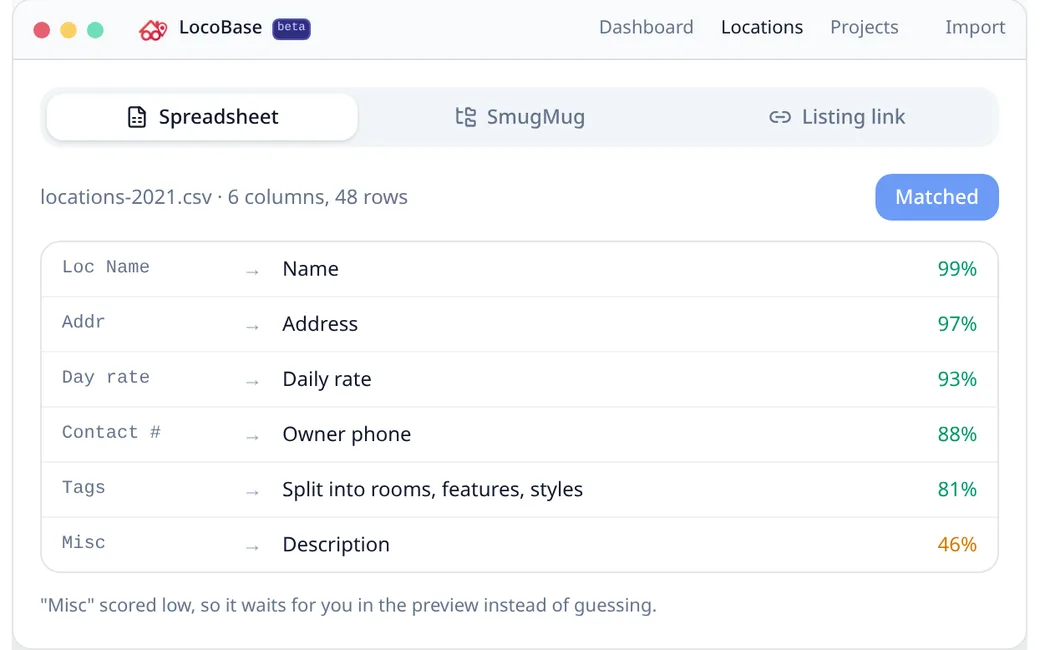Click the arrow in the Misc row
Viewport: 1040px width, 650px height.
coord(252,547)
